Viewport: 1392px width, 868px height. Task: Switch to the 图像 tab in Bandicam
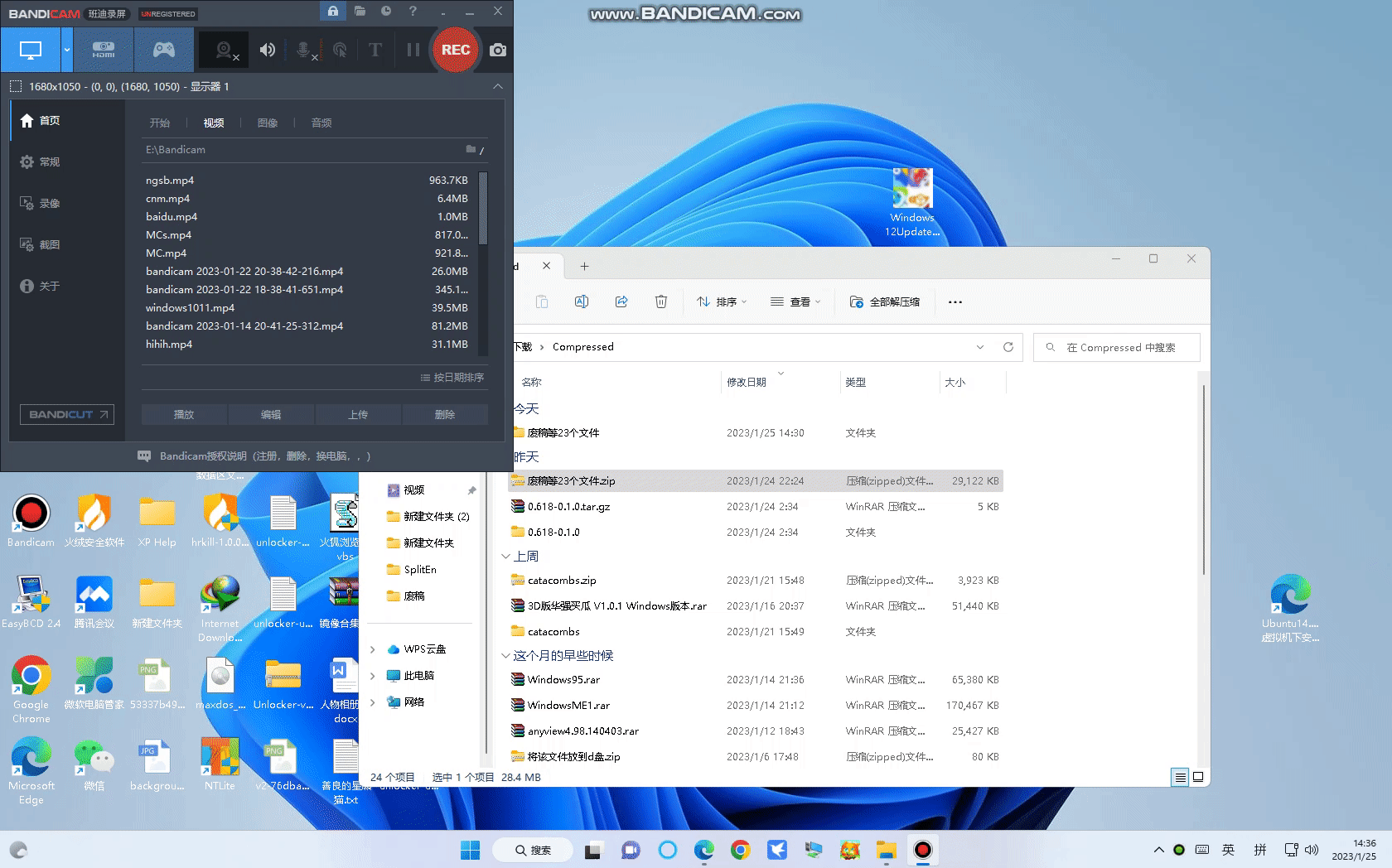(268, 123)
